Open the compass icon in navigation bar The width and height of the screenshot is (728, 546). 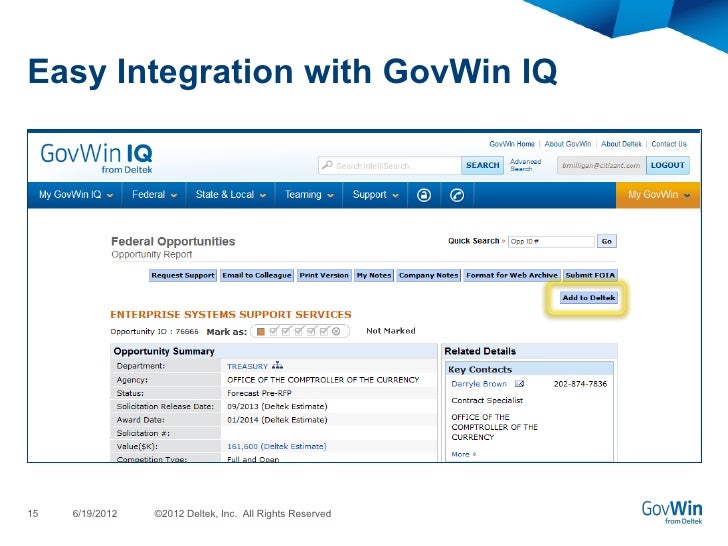point(457,195)
